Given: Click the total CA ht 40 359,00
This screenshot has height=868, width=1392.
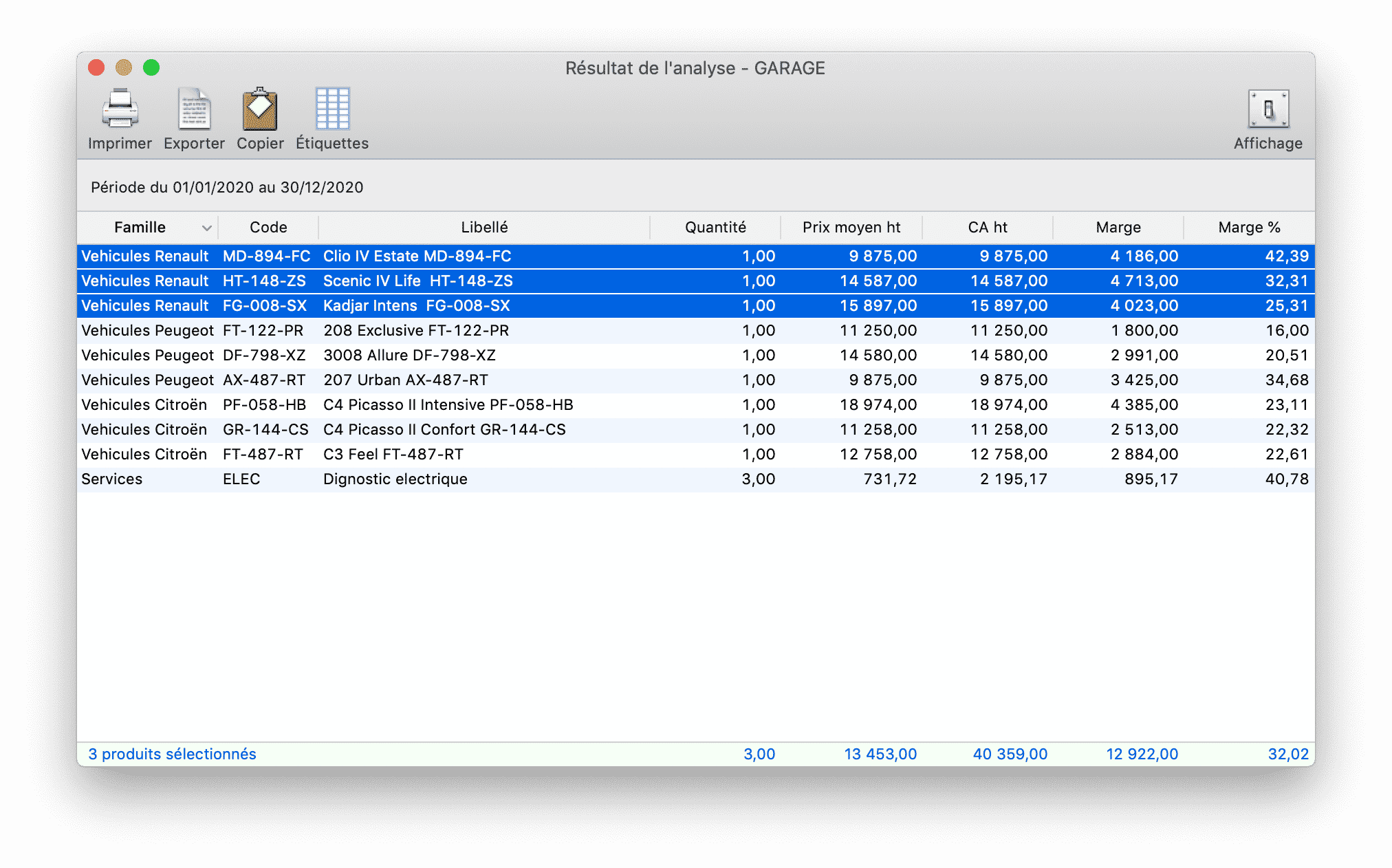Looking at the screenshot, I should coord(1010,754).
